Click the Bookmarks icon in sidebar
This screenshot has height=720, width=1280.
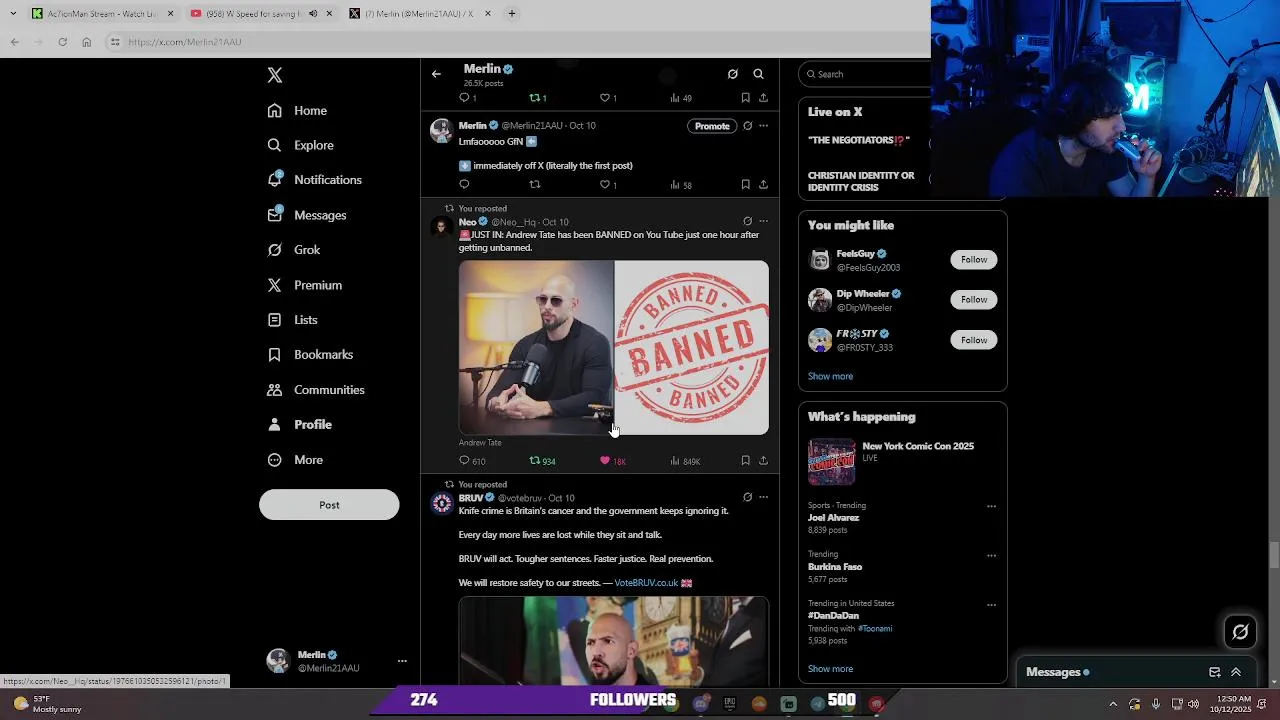275,355
